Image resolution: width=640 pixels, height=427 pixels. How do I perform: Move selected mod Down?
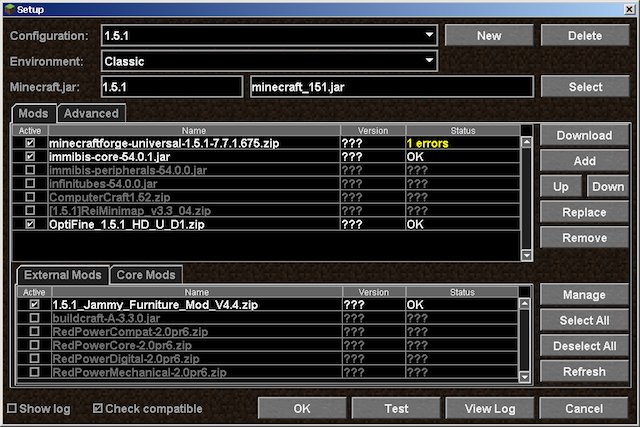click(x=608, y=187)
